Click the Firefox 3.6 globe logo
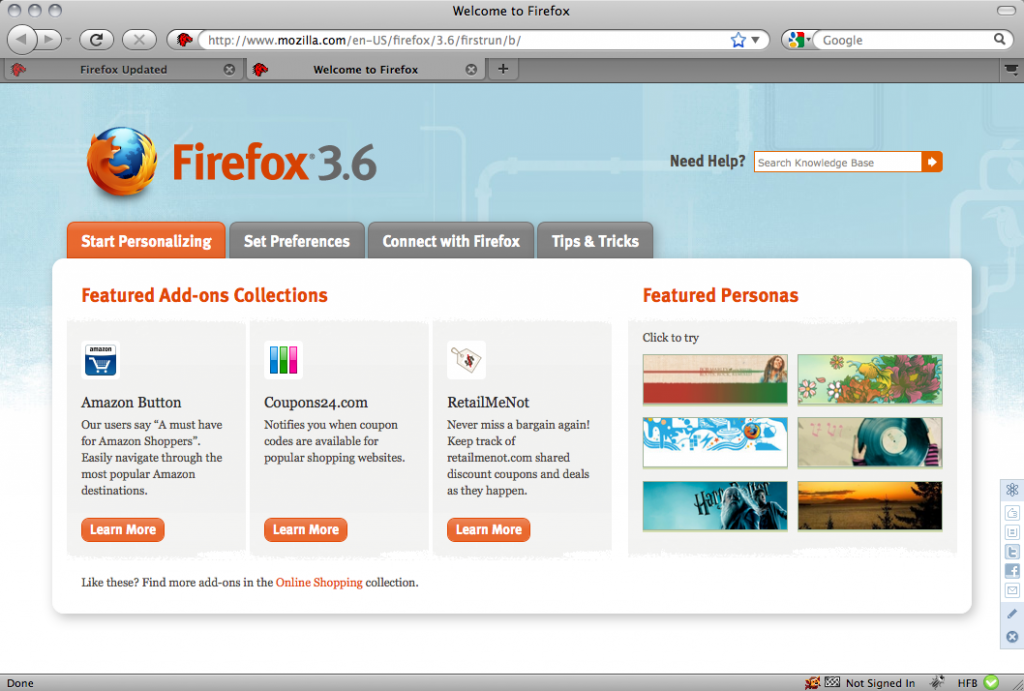1024x691 pixels. tap(122, 161)
